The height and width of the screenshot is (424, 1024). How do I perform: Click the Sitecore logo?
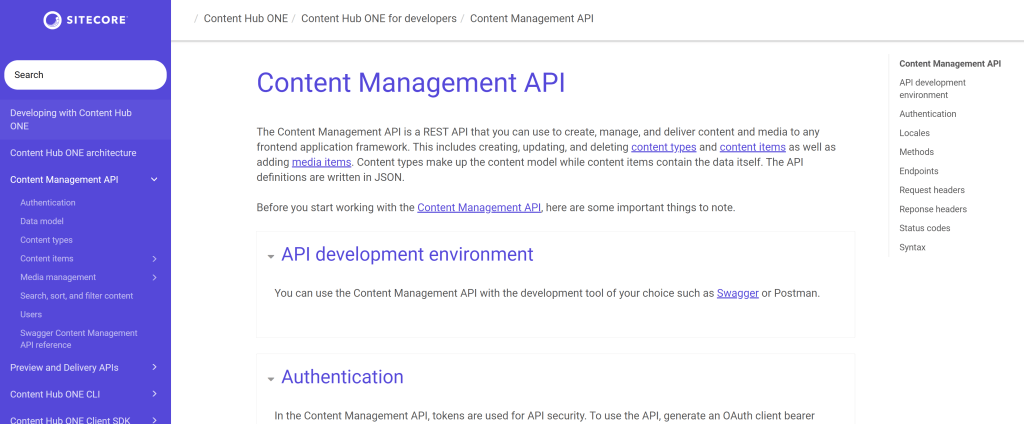click(x=85, y=20)
